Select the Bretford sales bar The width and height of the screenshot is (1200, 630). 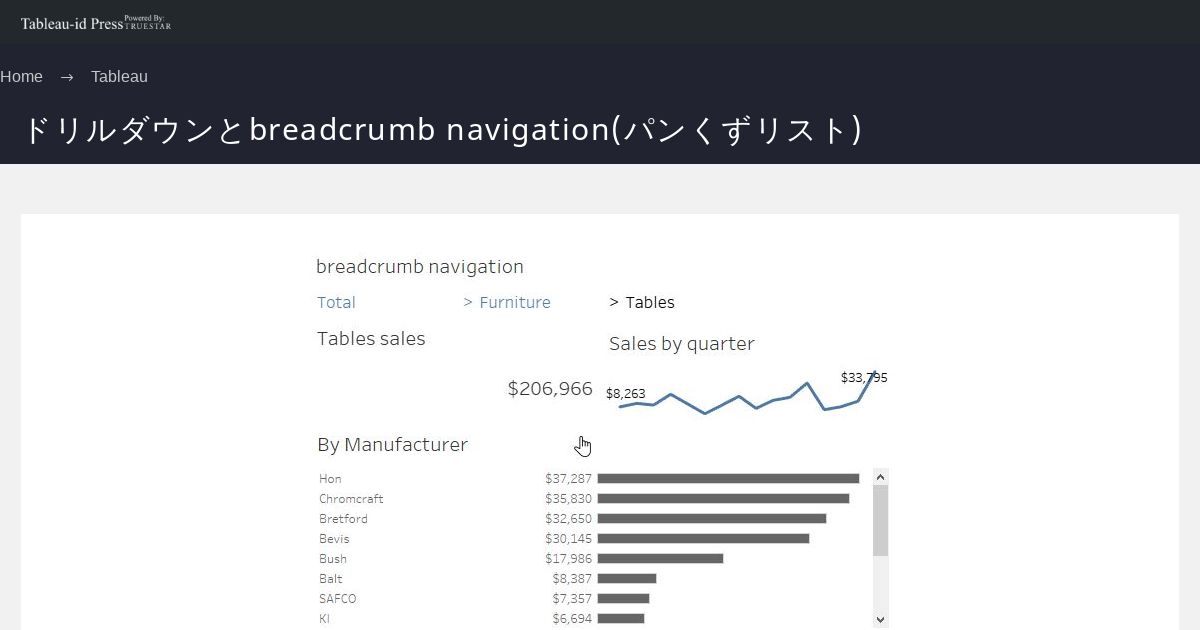(x=712, y=519)
